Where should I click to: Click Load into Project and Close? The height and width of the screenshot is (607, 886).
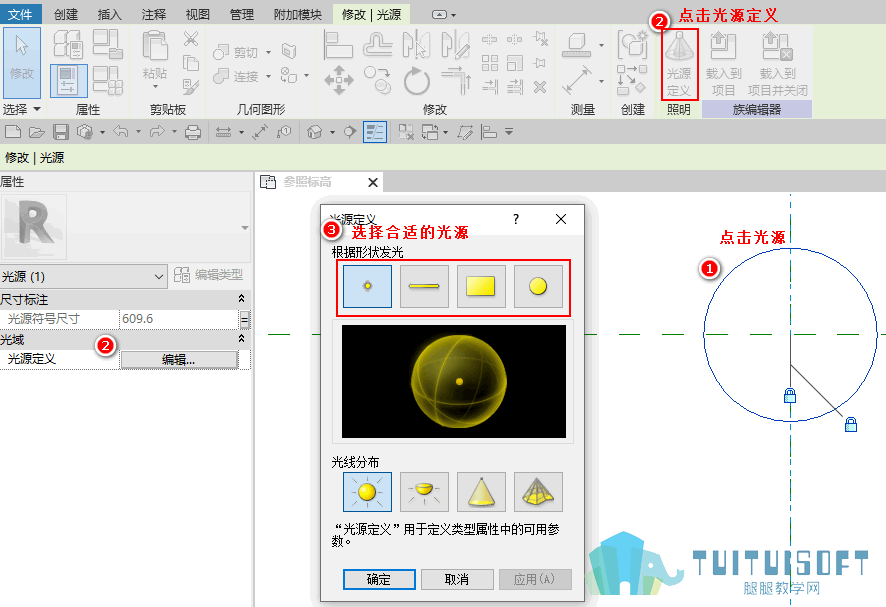778,64
